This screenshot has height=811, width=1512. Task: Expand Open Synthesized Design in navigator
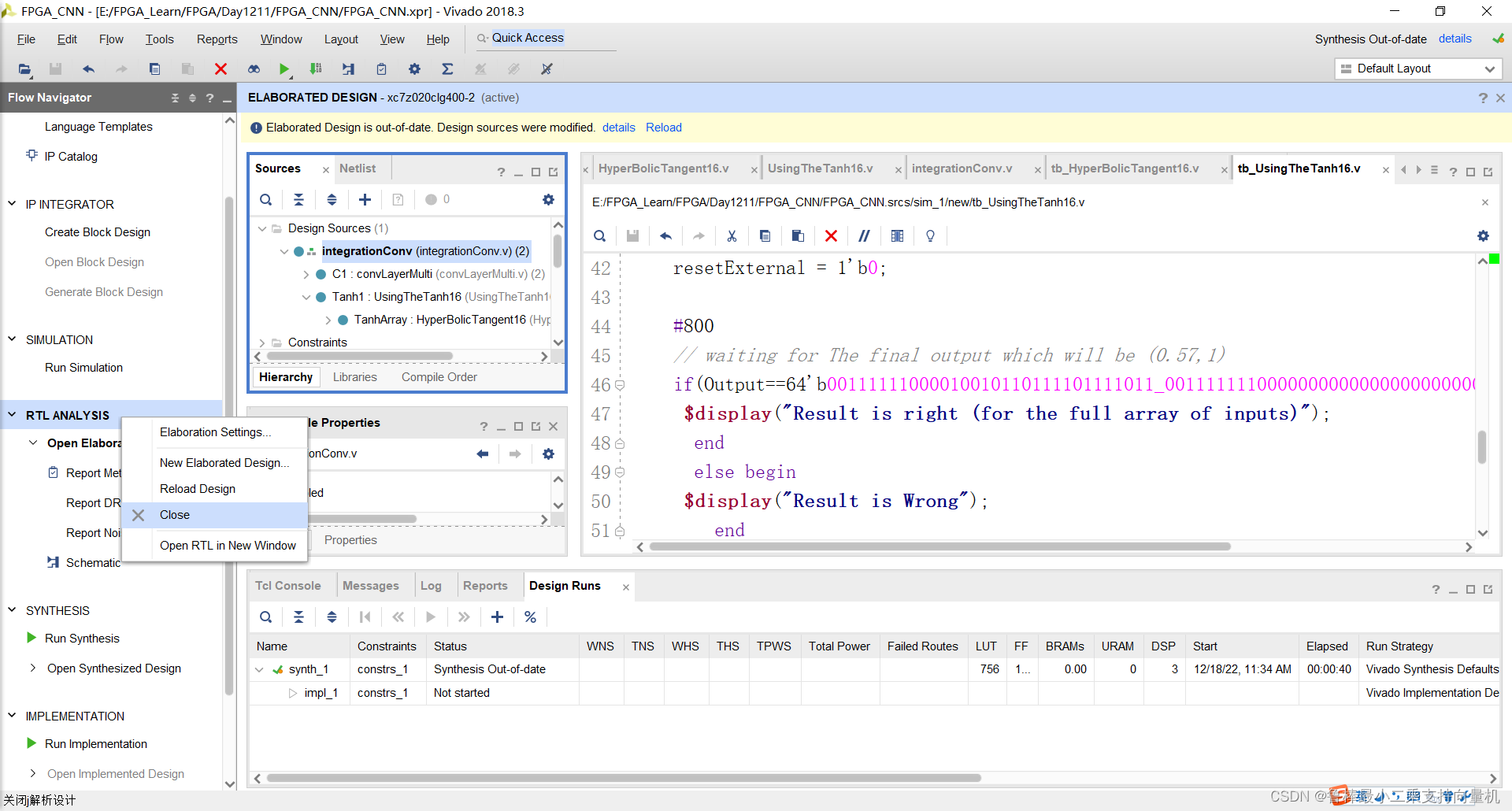point(33,668)
